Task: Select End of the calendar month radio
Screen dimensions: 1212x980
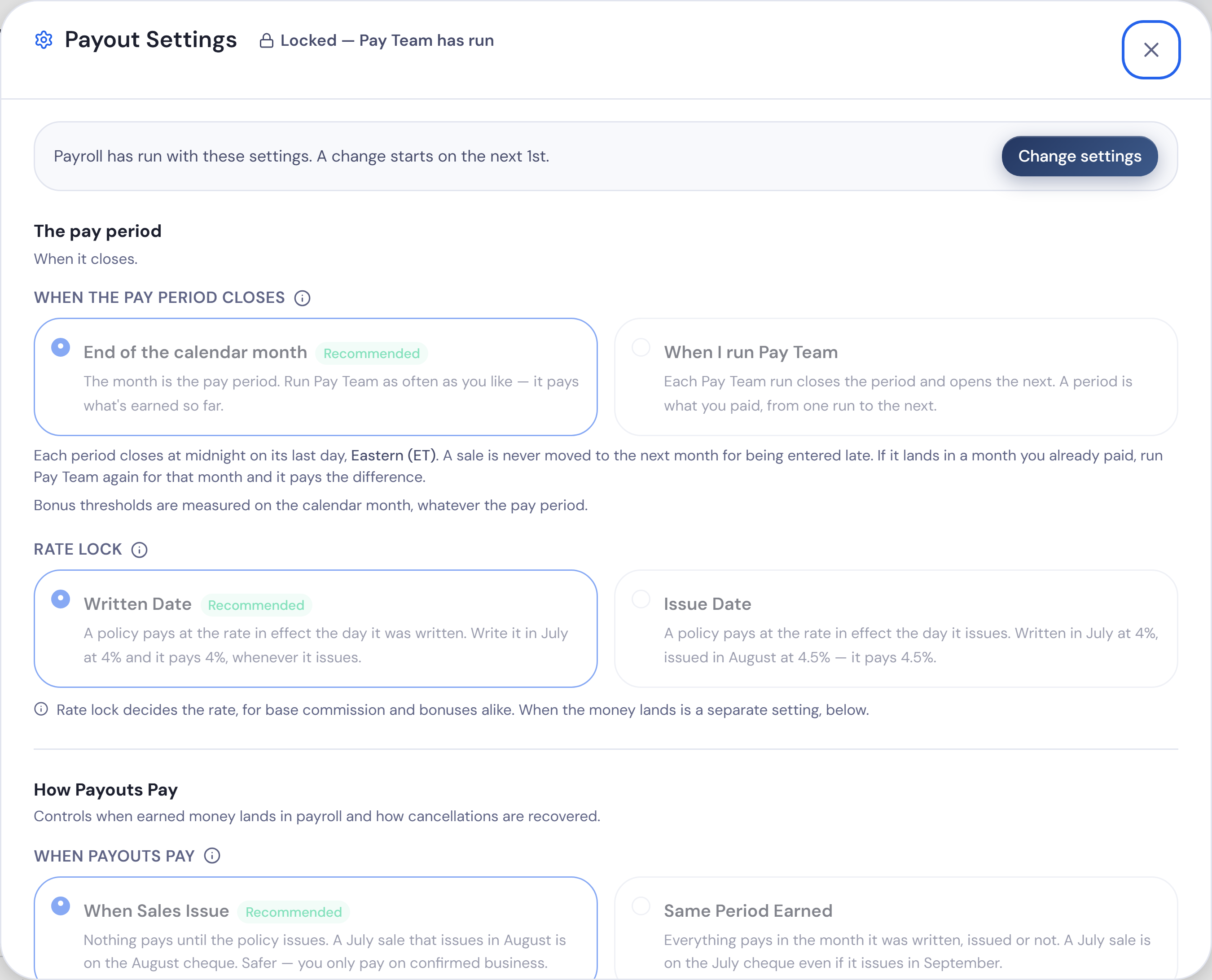Action: 61,347
